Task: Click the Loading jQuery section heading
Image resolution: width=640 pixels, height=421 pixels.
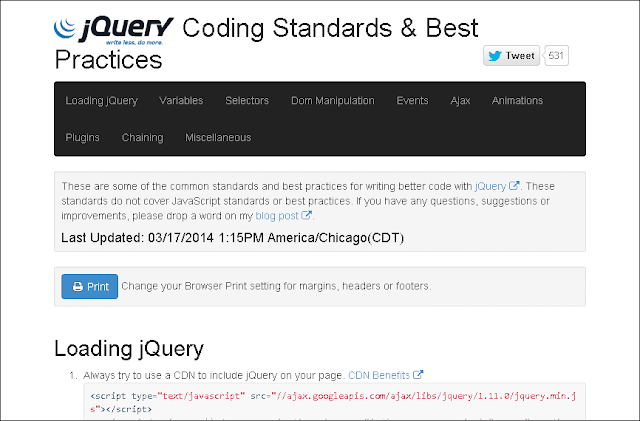Action: pyautogui.click(x=129, y=349)
